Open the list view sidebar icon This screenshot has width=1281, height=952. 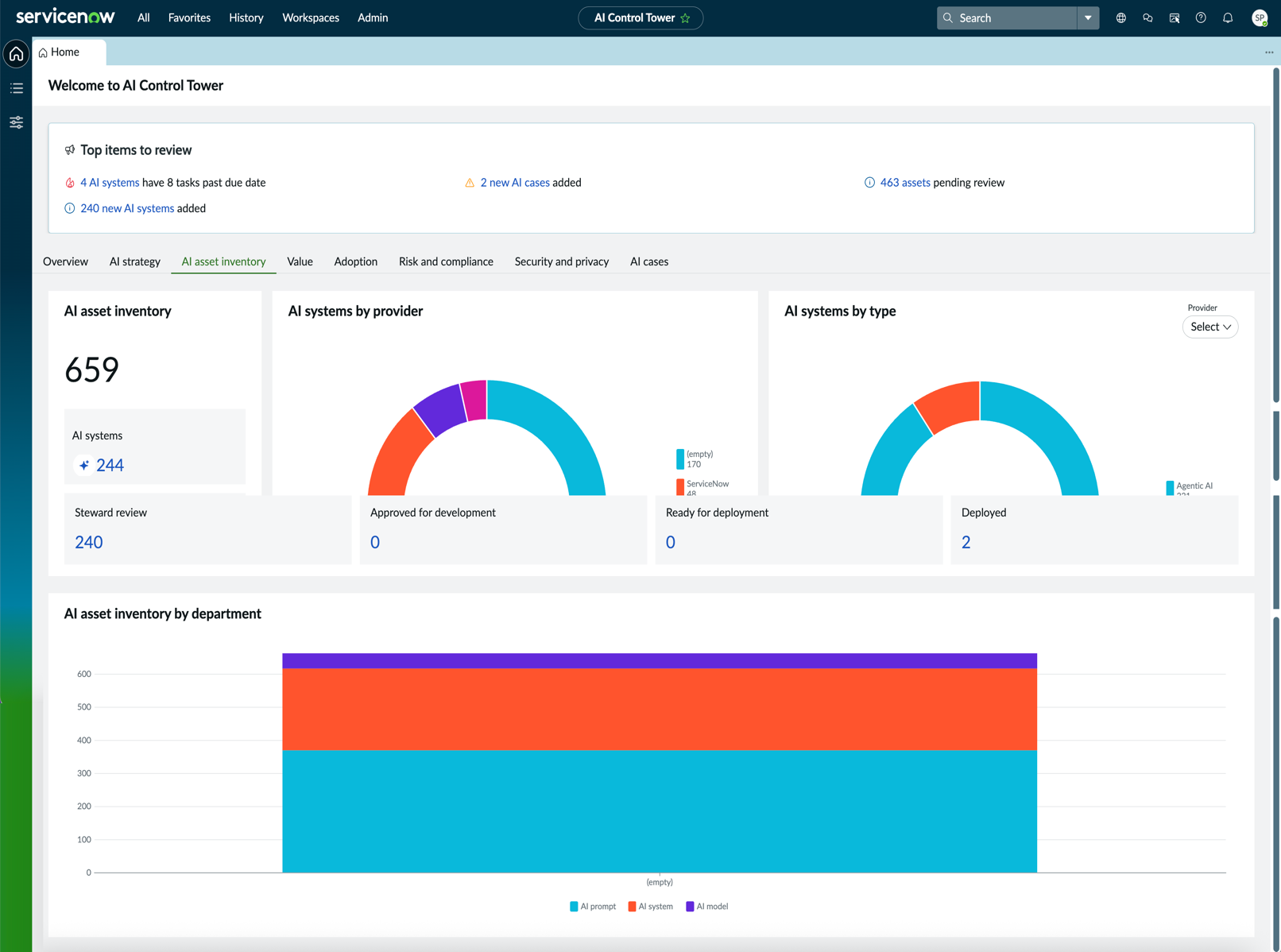tap(16, 88)
